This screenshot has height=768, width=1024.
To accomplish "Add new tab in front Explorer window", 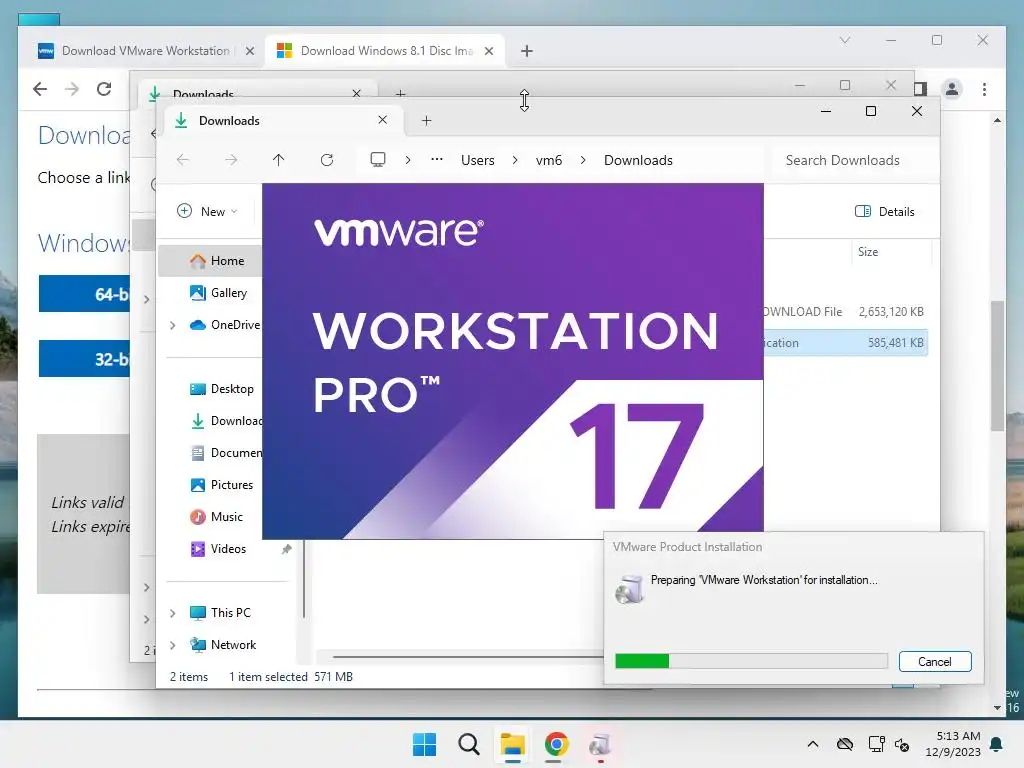I will pos(426,121).
